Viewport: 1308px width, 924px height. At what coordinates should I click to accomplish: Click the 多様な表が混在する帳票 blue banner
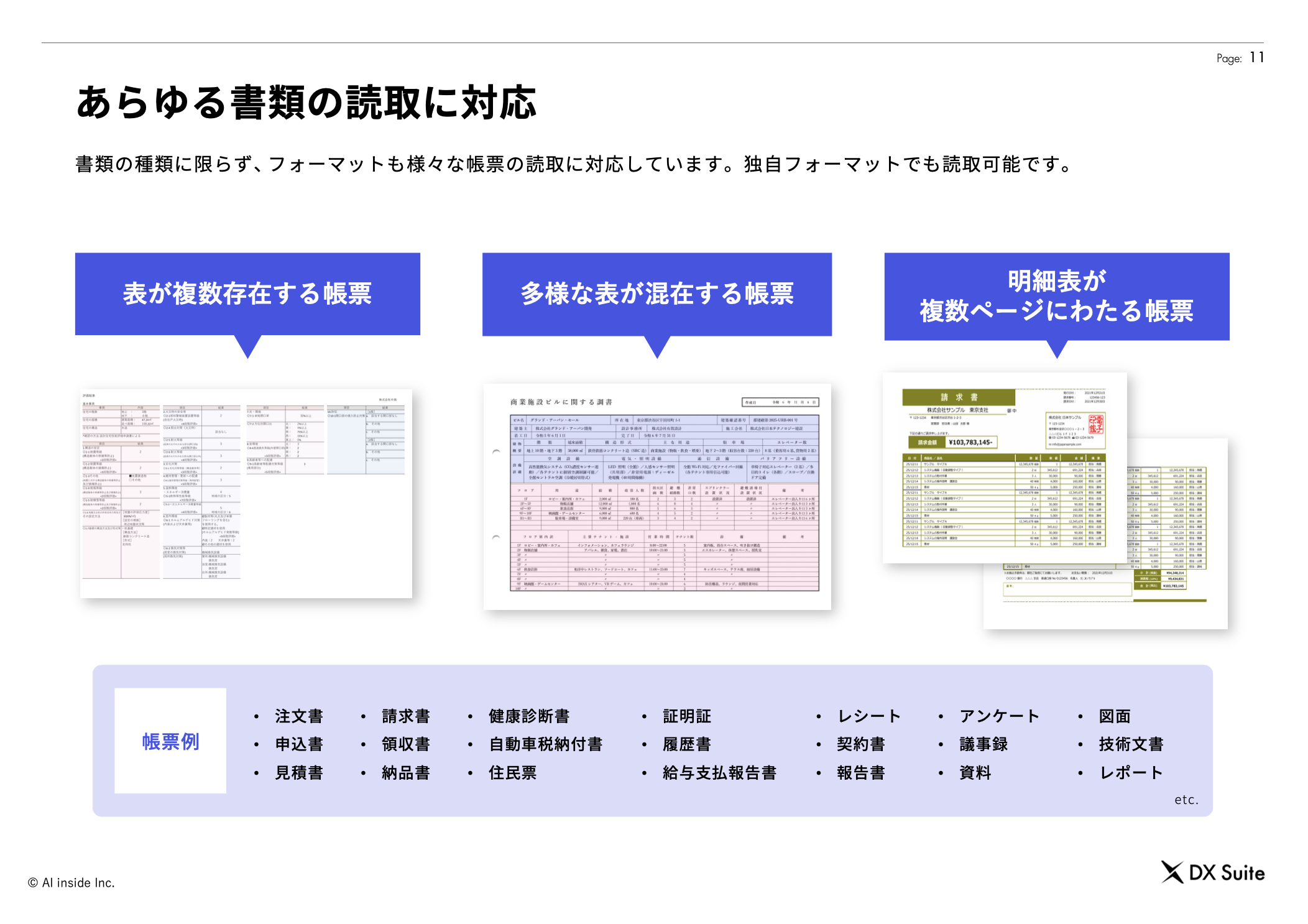pyautogui.click(x=656, y=293)
